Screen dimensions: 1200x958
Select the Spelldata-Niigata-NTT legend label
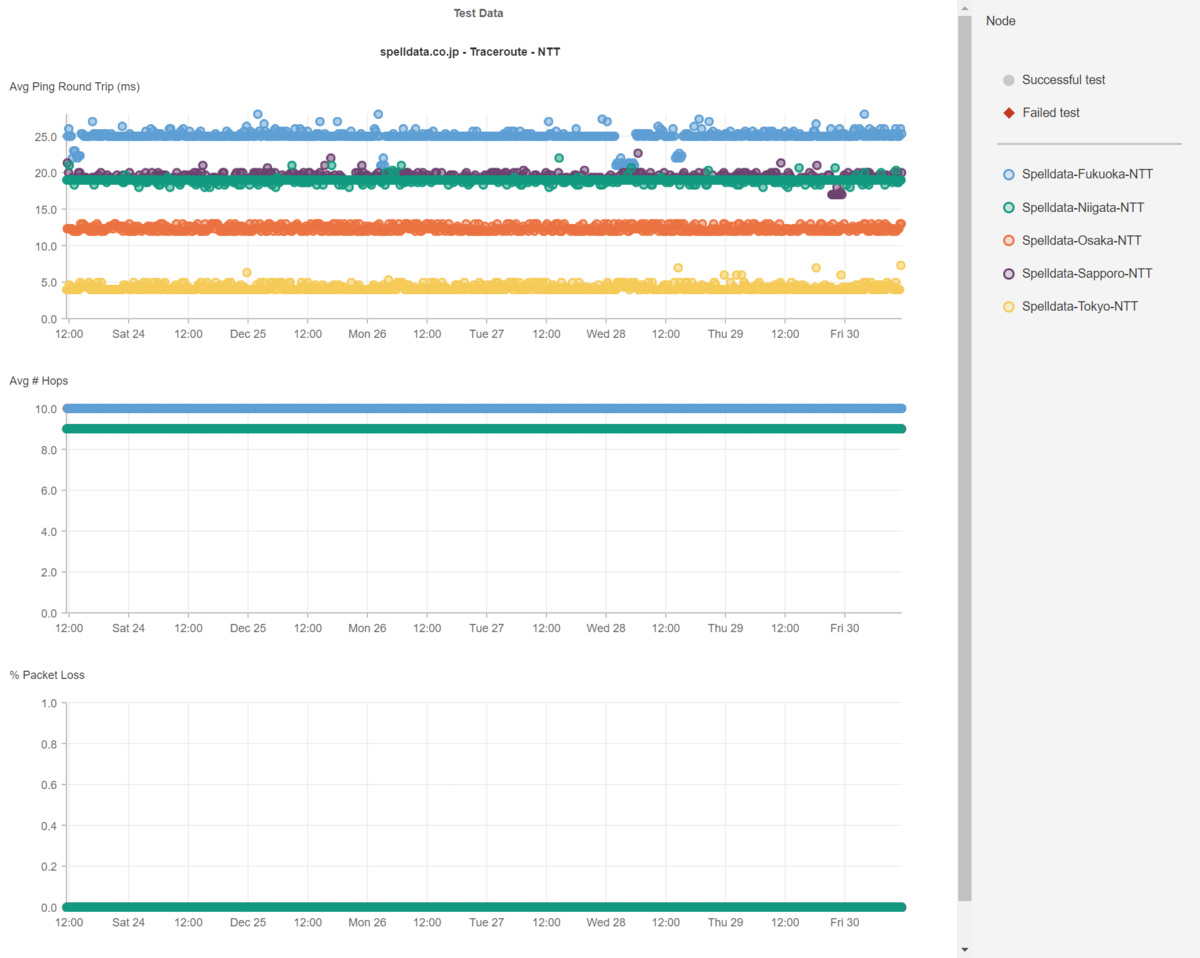click(1083, 207)
